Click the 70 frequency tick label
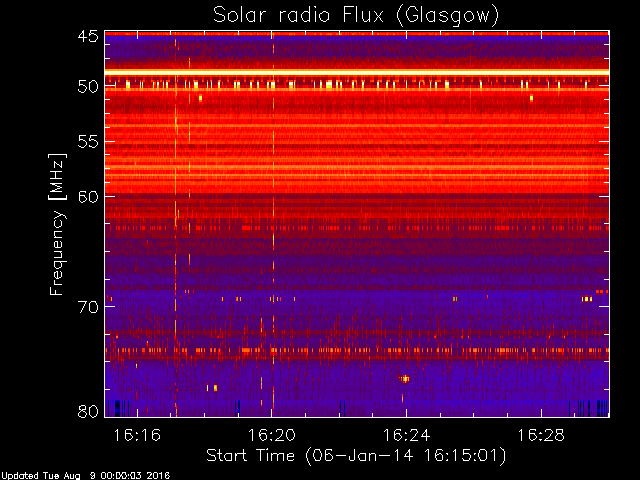This screenshot has width=640, height=480. coord(88,307)
